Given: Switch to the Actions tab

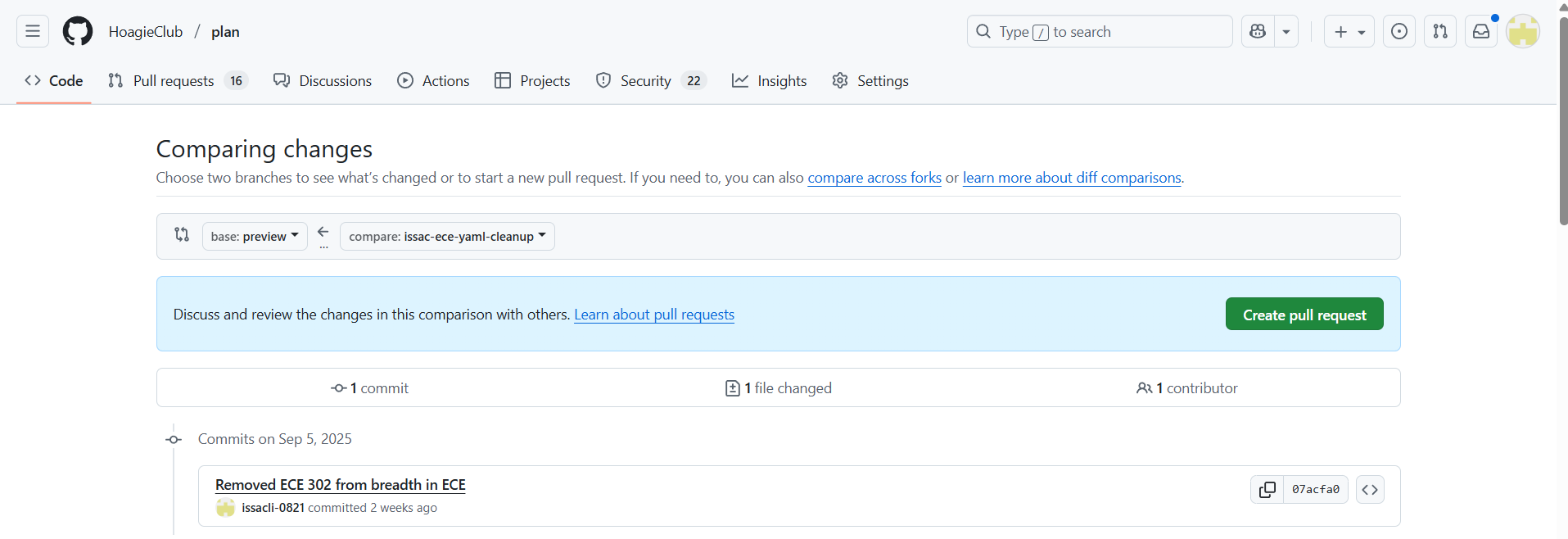Looking at the screenshot, I should pos(433,80).
